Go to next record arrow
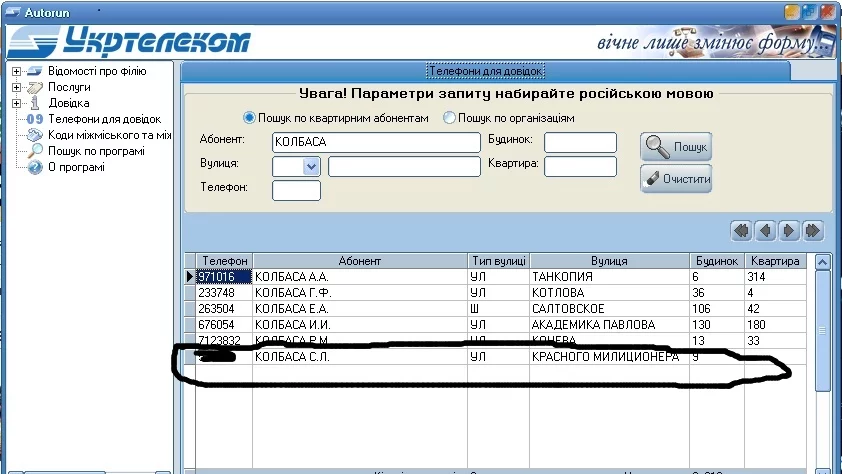 point(789,231)
